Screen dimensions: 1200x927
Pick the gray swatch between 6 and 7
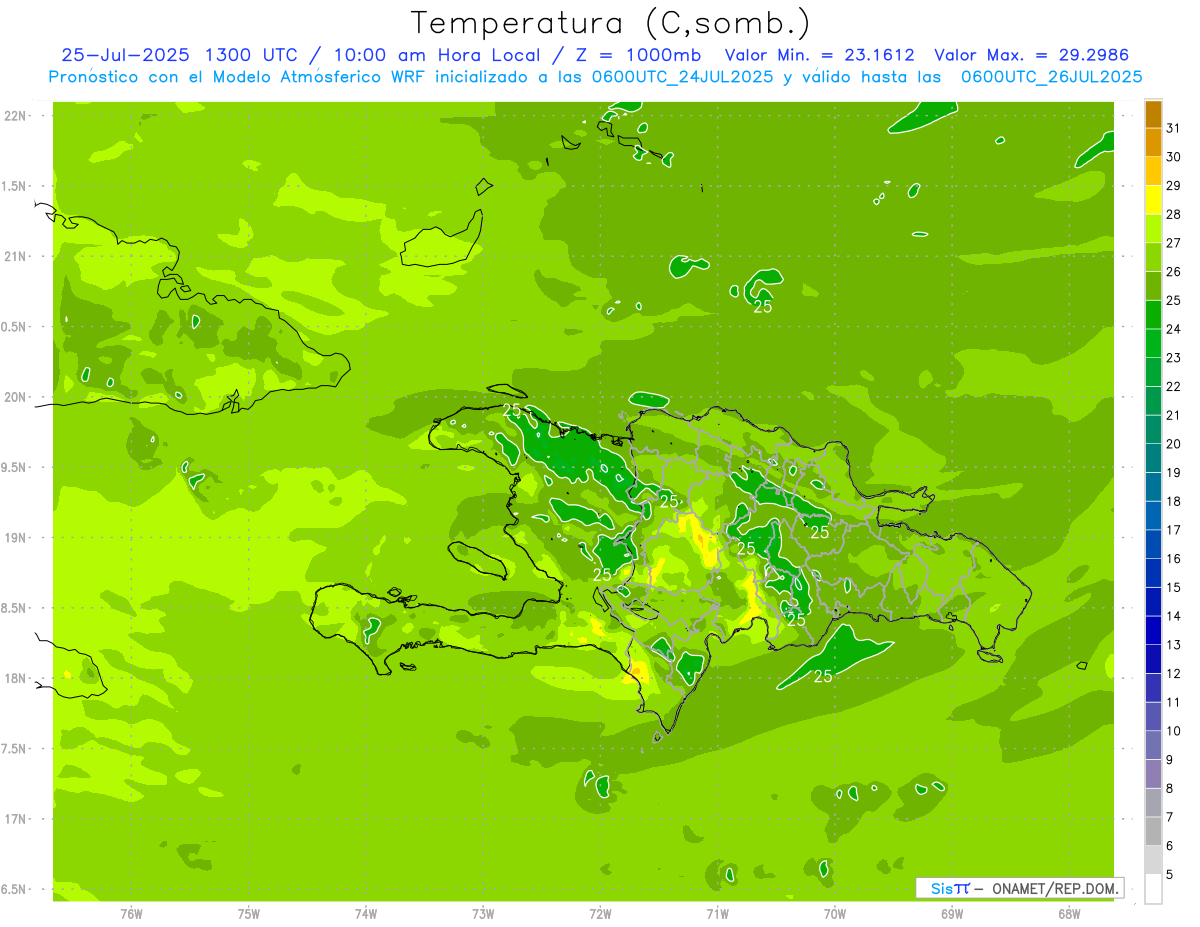point(1153,832)
